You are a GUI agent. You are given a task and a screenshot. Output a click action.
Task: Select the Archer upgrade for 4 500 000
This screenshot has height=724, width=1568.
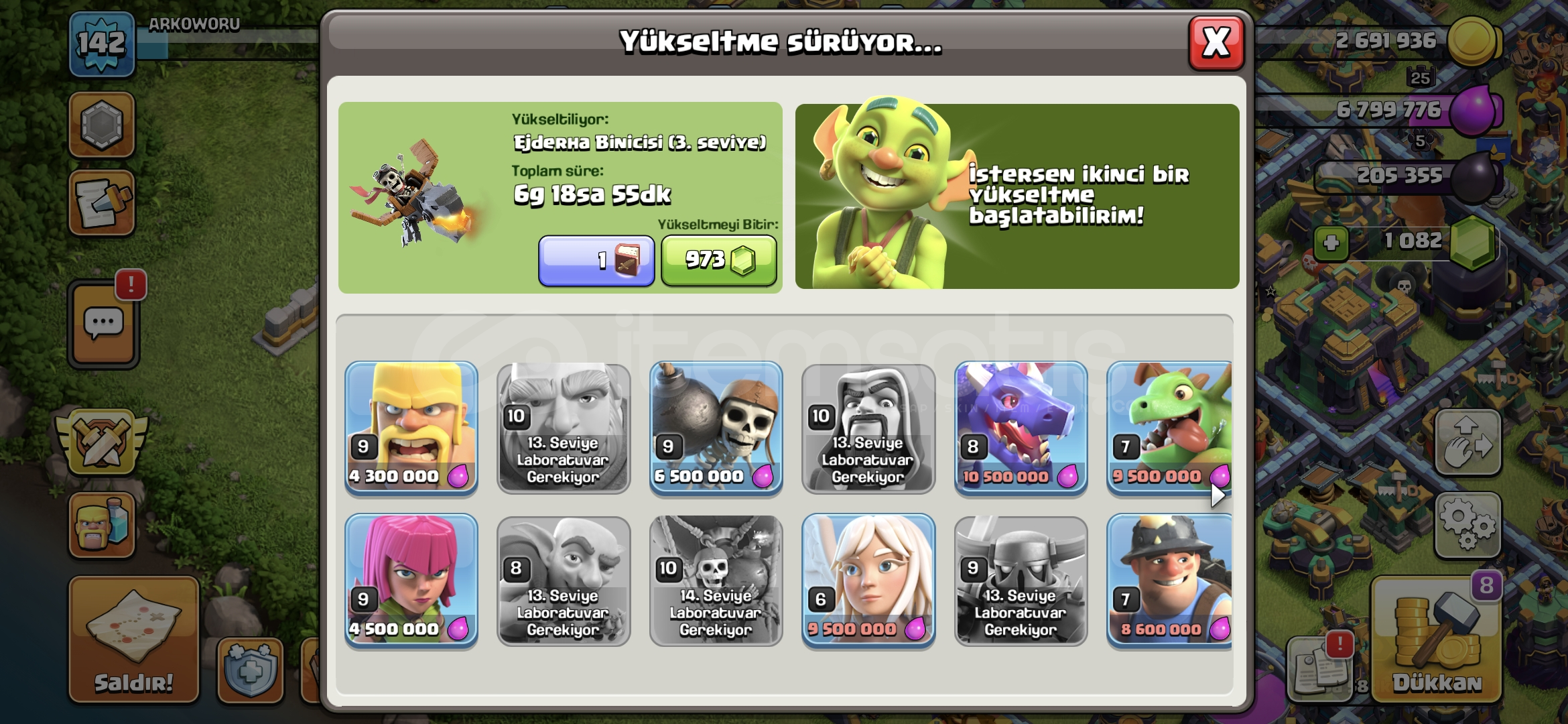pos(411,581)
